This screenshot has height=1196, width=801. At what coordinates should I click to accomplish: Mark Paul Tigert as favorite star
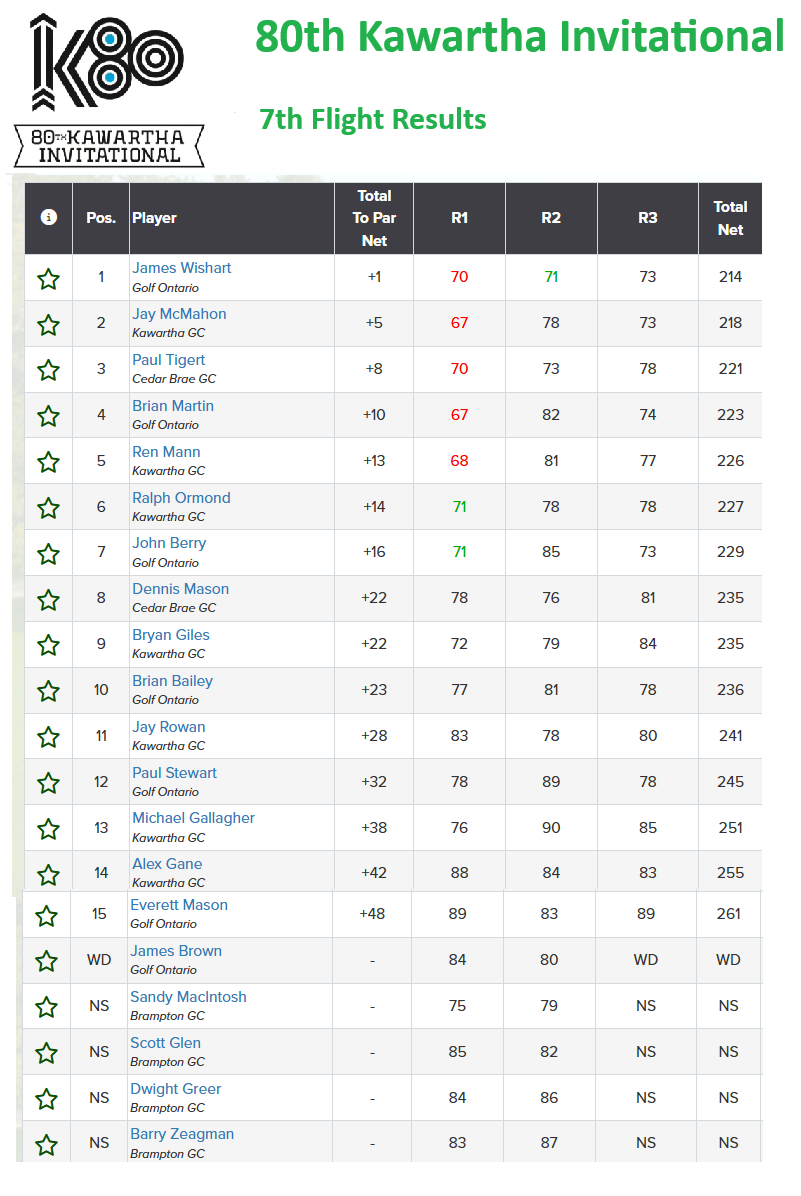(x=49, y=371)
